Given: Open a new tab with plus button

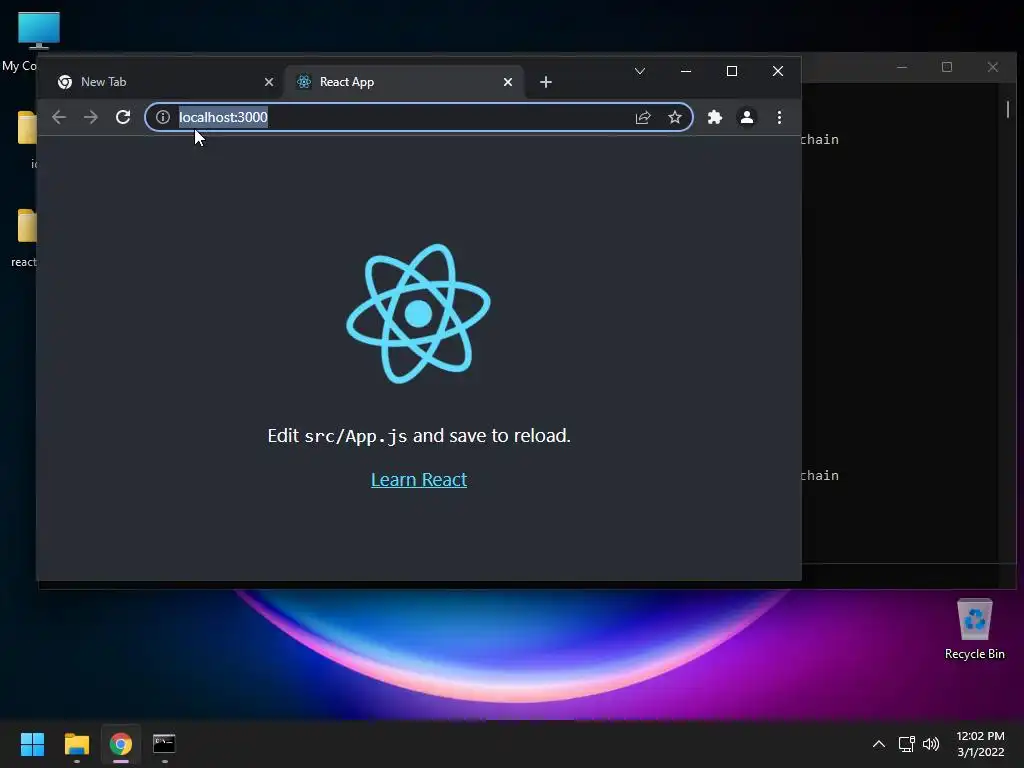Looking at the screenshot, I should click(546, 82).
